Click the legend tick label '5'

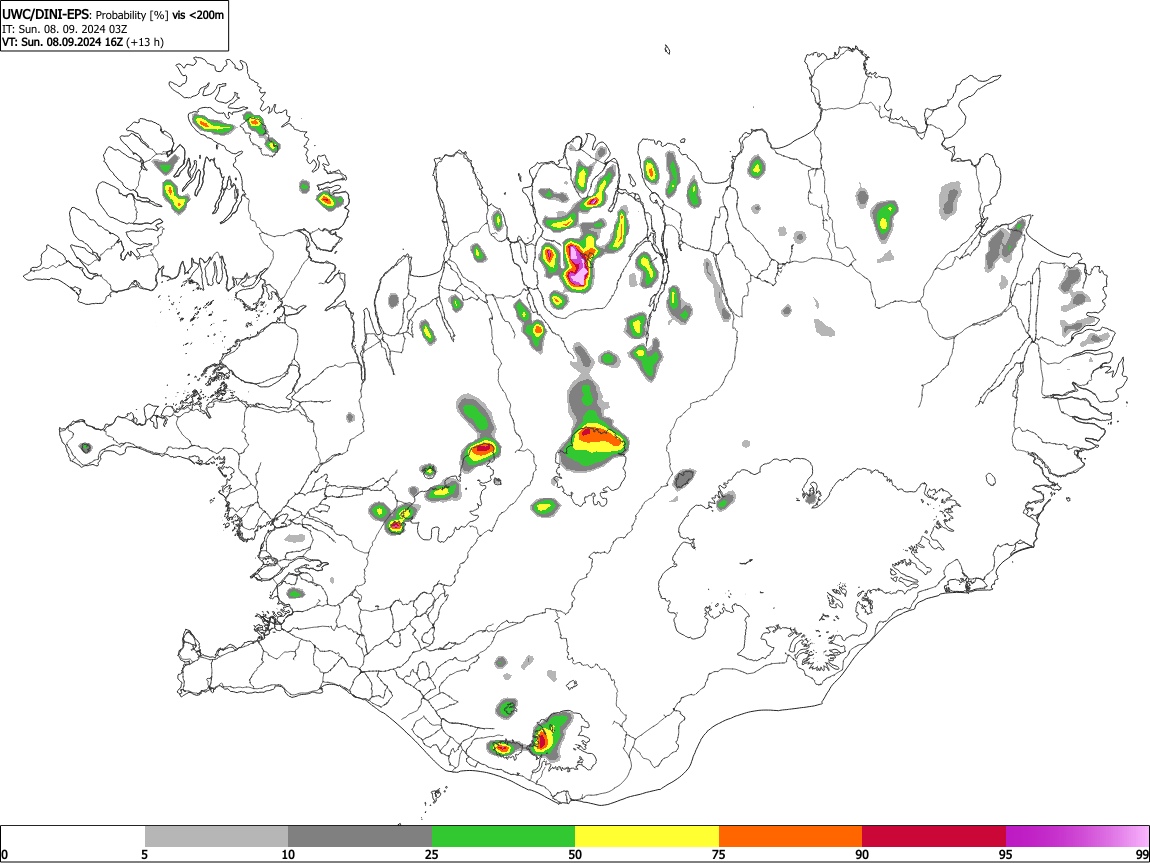pyautogui.click(x=144, y=854)
